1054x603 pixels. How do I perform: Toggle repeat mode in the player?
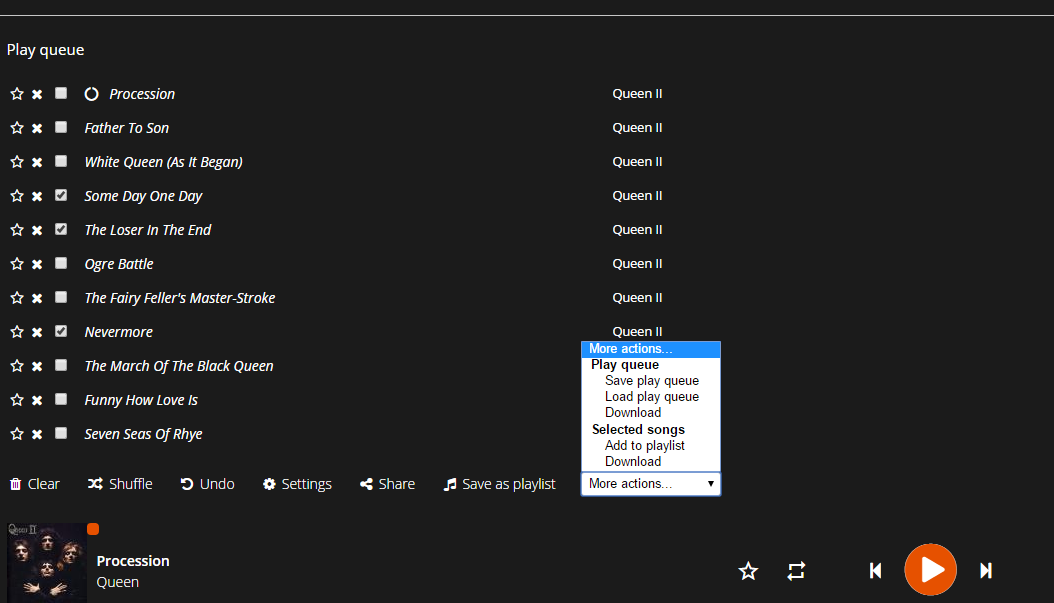797,571
